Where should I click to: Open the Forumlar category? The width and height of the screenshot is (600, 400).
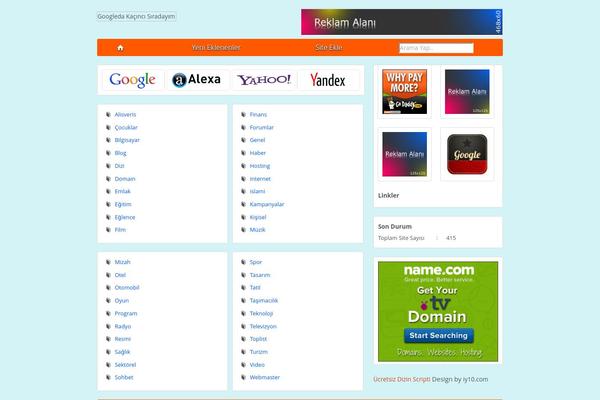pyautogui.click(x=262, y=127)
